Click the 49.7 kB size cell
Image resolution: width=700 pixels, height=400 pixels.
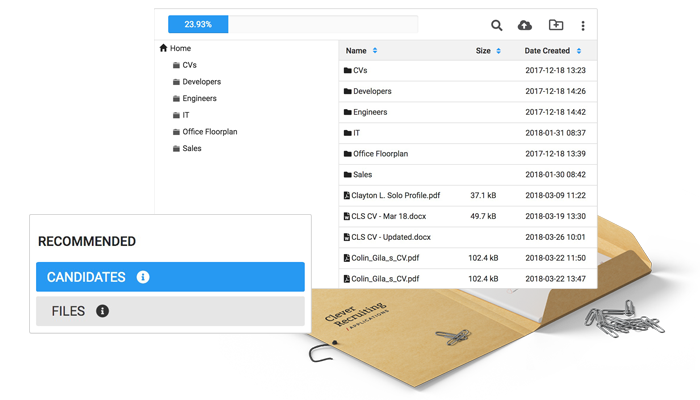483,216
